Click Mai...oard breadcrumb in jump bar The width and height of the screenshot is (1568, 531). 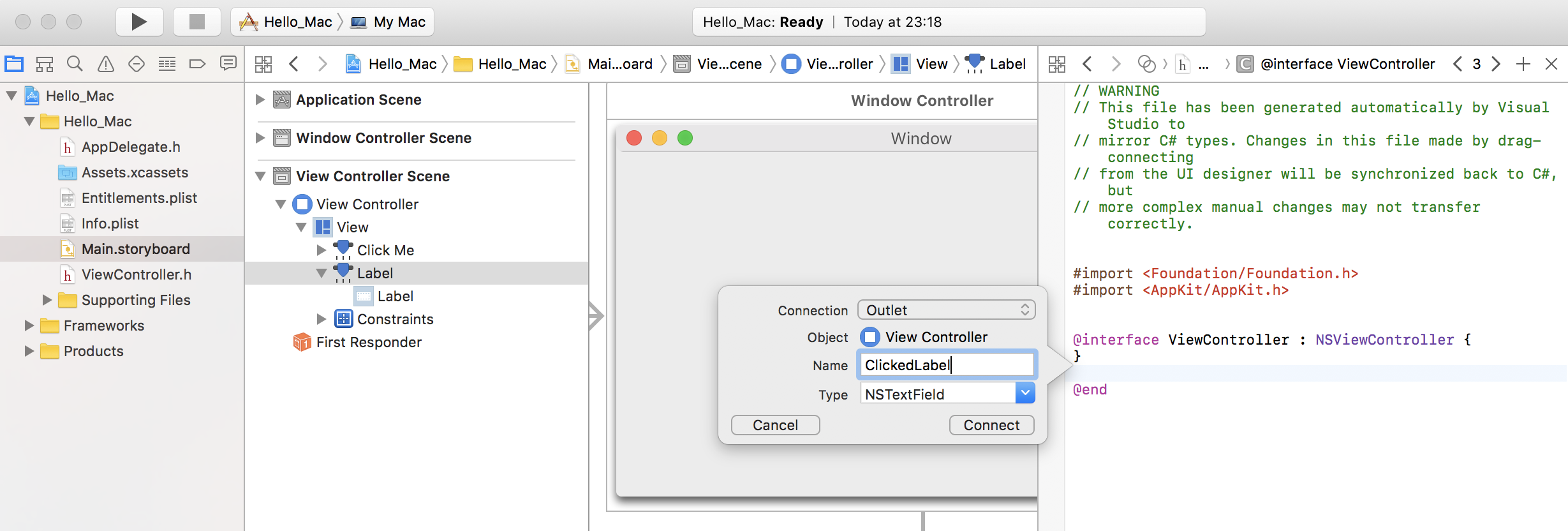pos(609,64)
